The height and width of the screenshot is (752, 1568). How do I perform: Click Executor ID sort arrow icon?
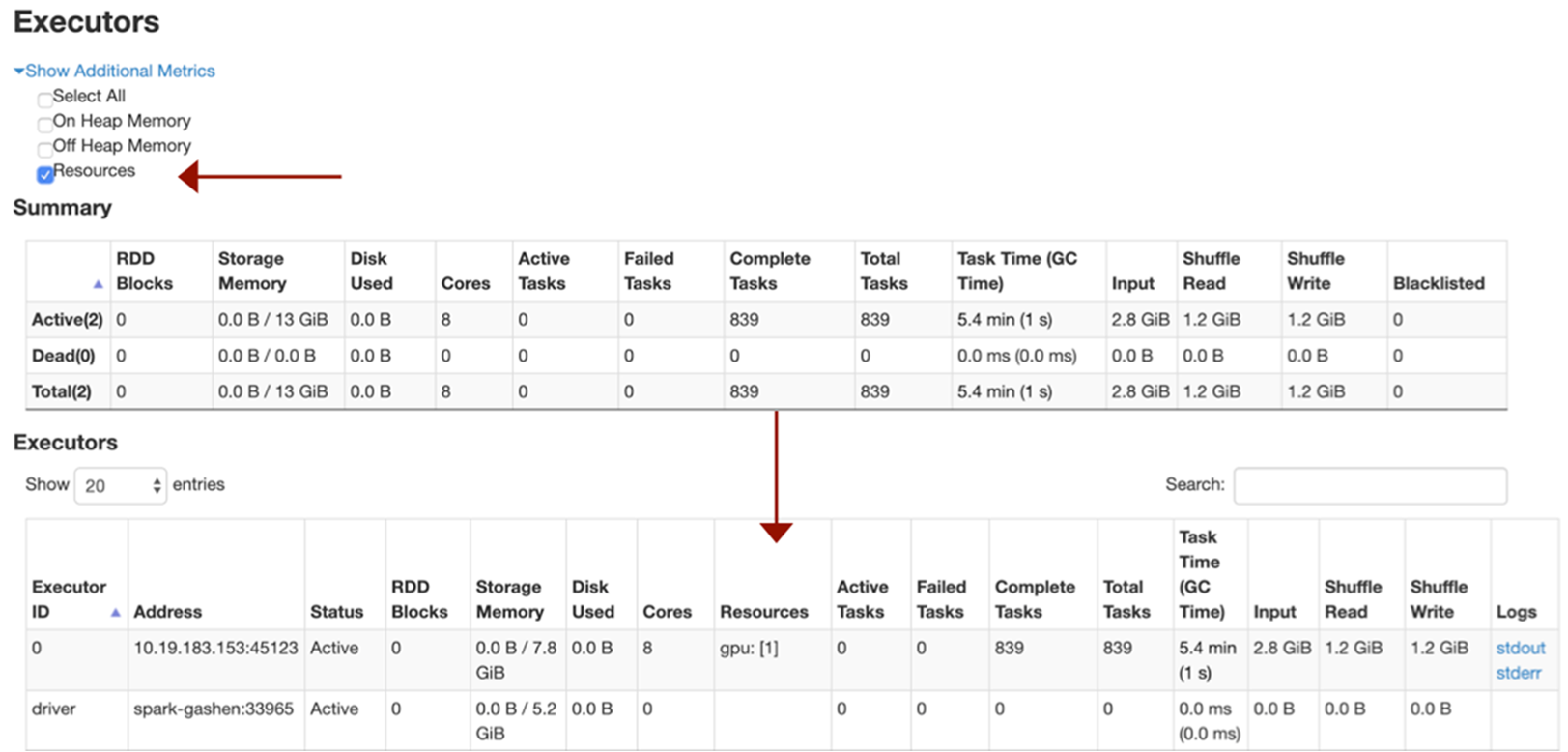coord(116,612)
